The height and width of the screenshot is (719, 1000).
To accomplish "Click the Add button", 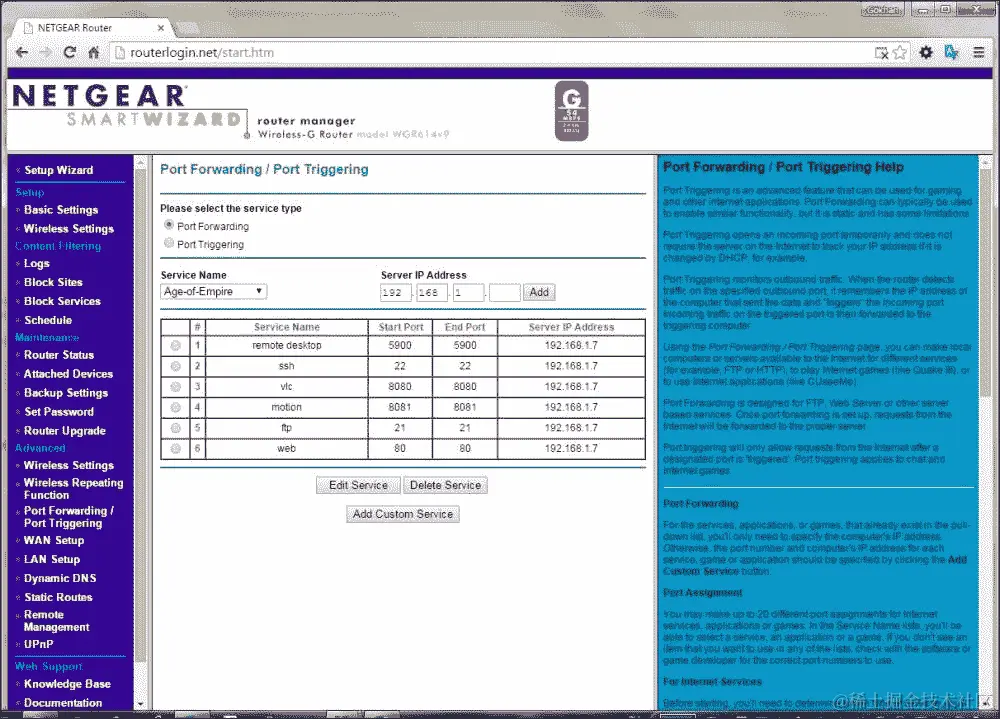I will pos(539,292).
